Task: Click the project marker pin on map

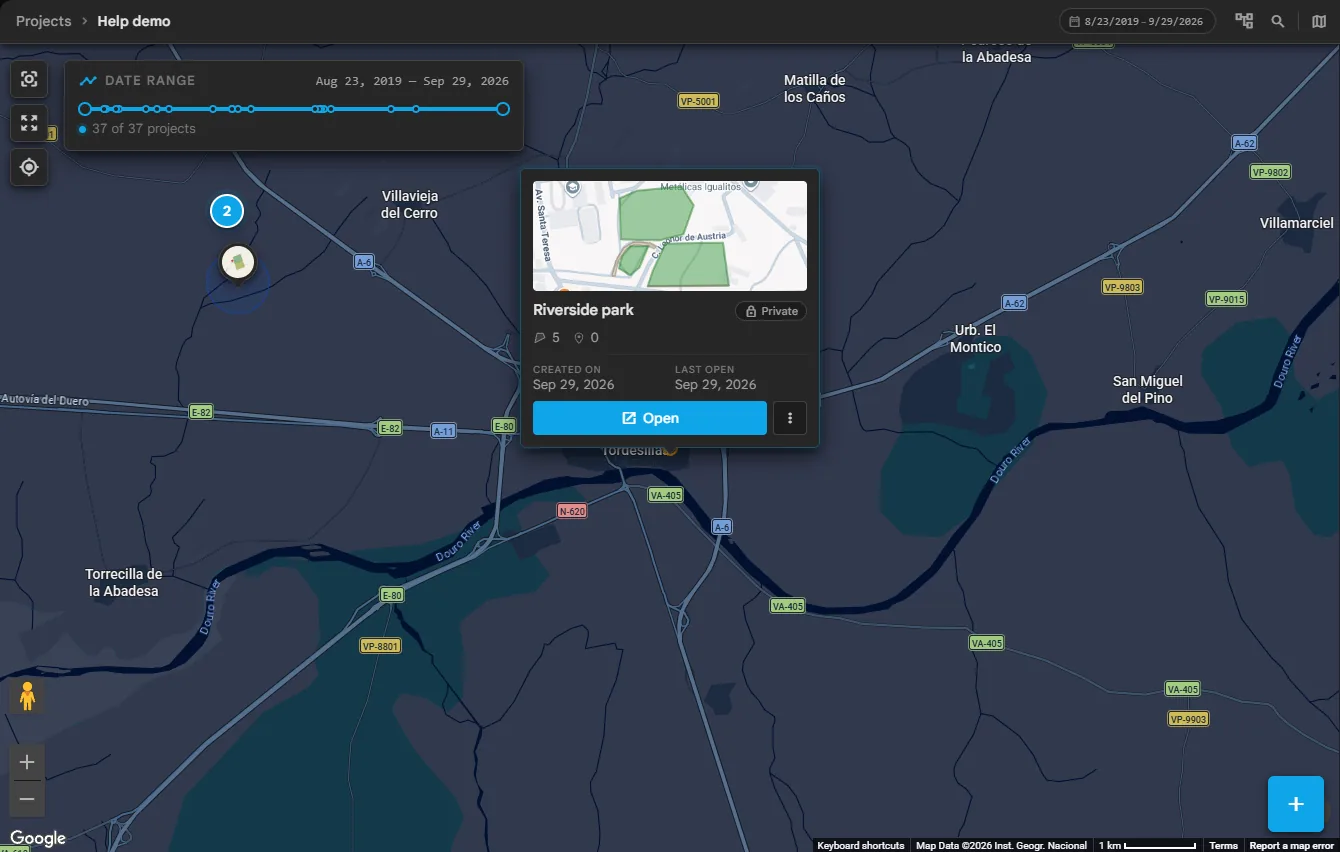Action: (x=238, y=264)
